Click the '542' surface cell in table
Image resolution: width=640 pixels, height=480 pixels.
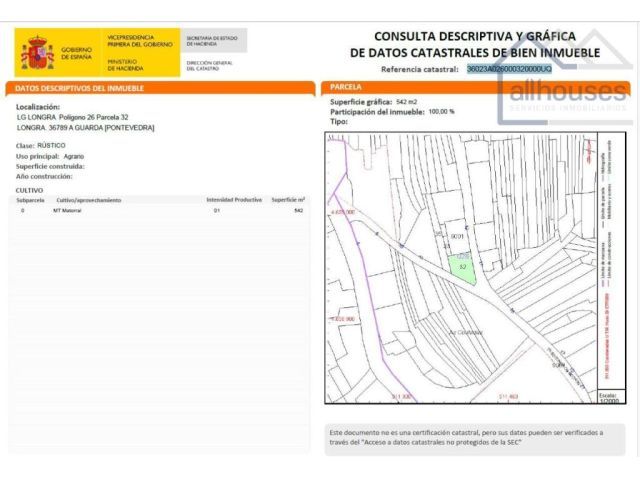298,211
